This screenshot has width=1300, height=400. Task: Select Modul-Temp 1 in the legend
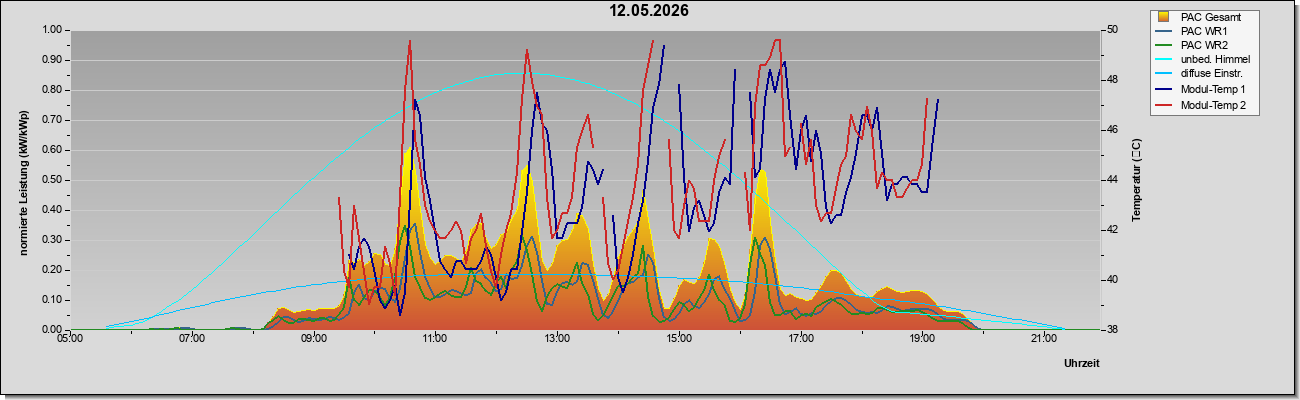click(x=1203, y=90)
